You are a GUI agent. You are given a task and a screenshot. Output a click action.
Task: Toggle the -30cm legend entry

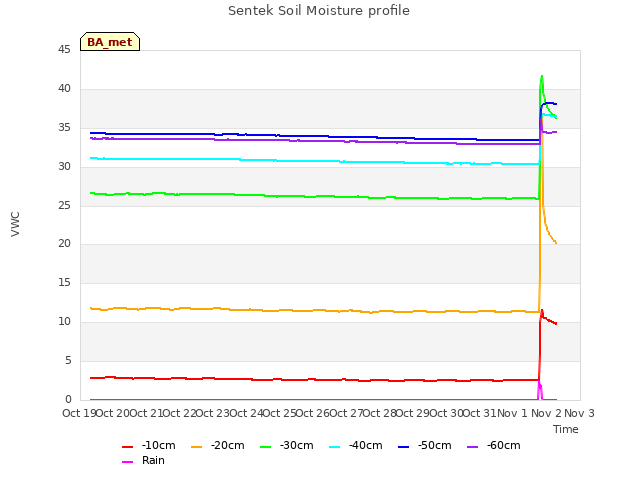(287, 445)
